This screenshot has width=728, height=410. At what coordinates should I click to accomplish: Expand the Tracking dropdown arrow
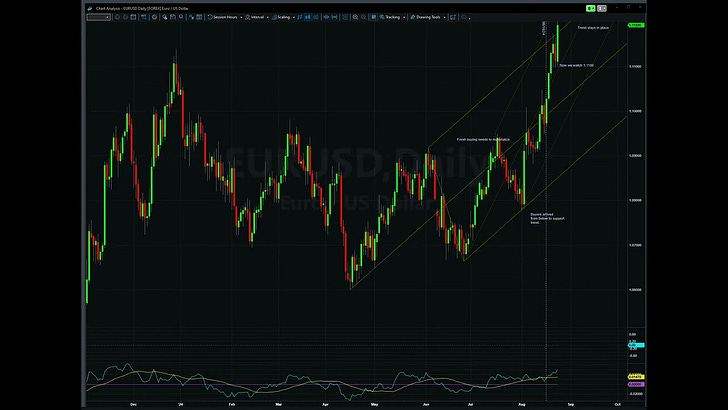click(404, 18)
